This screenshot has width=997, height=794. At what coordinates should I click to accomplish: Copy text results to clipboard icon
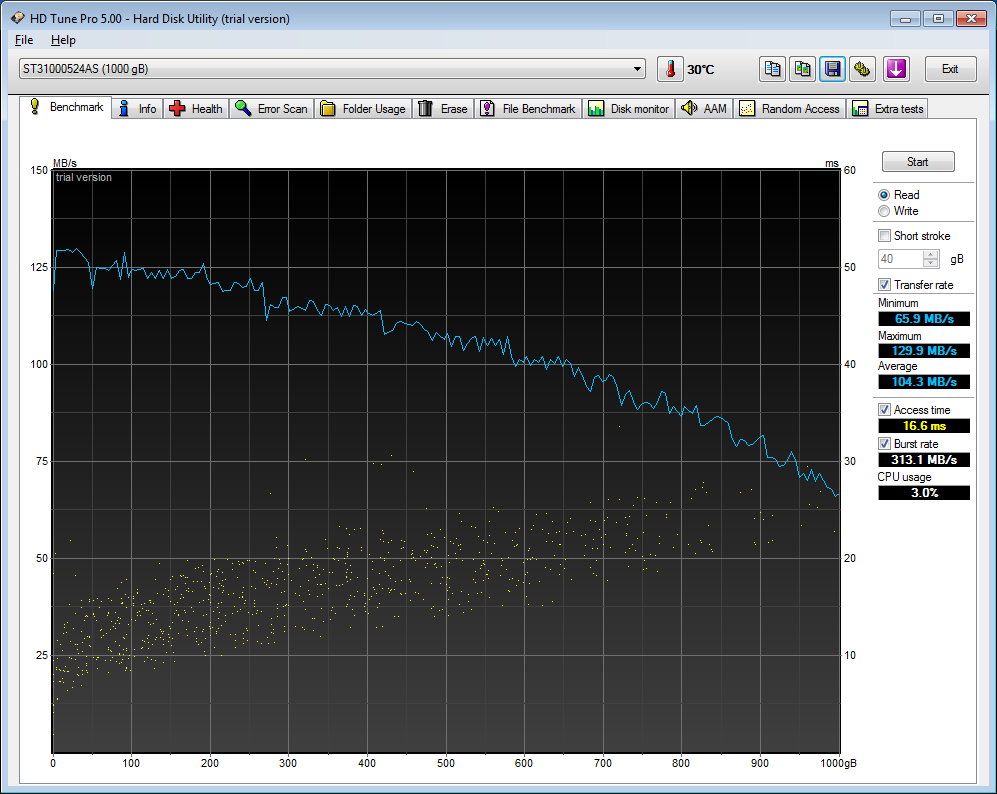(x=772, y=69)
